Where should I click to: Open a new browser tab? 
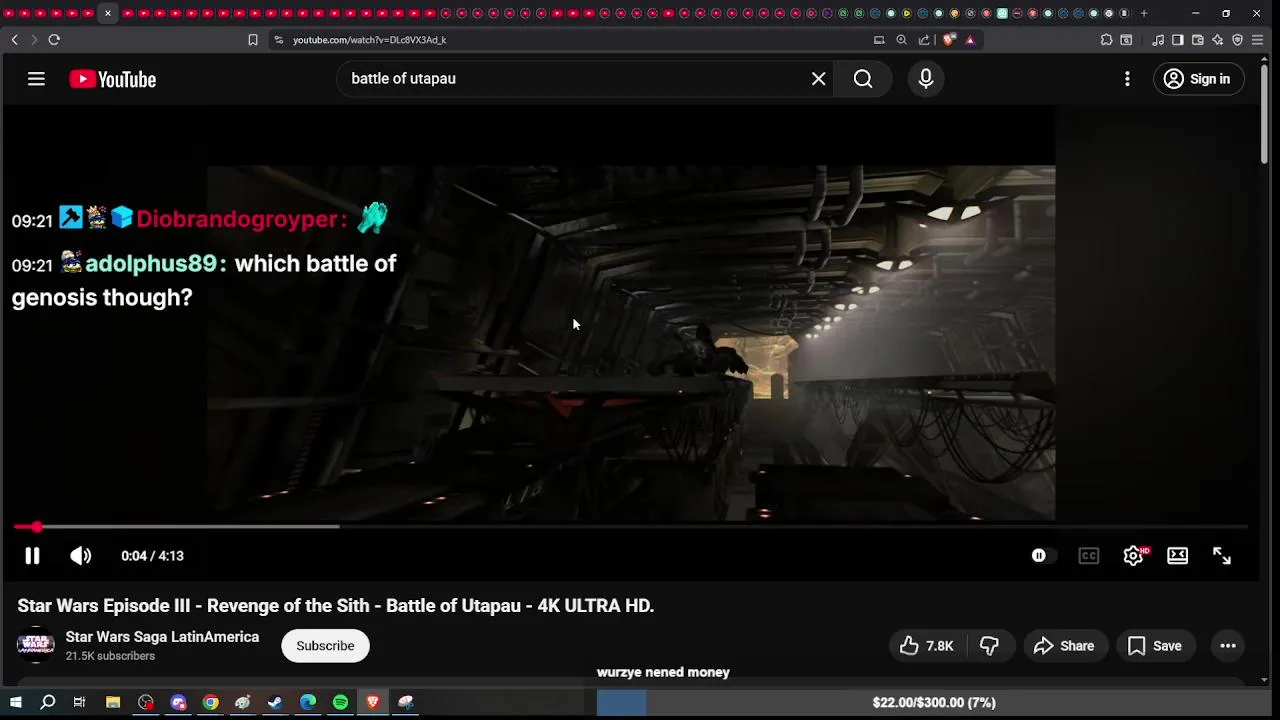click(x=1144, y=13)
